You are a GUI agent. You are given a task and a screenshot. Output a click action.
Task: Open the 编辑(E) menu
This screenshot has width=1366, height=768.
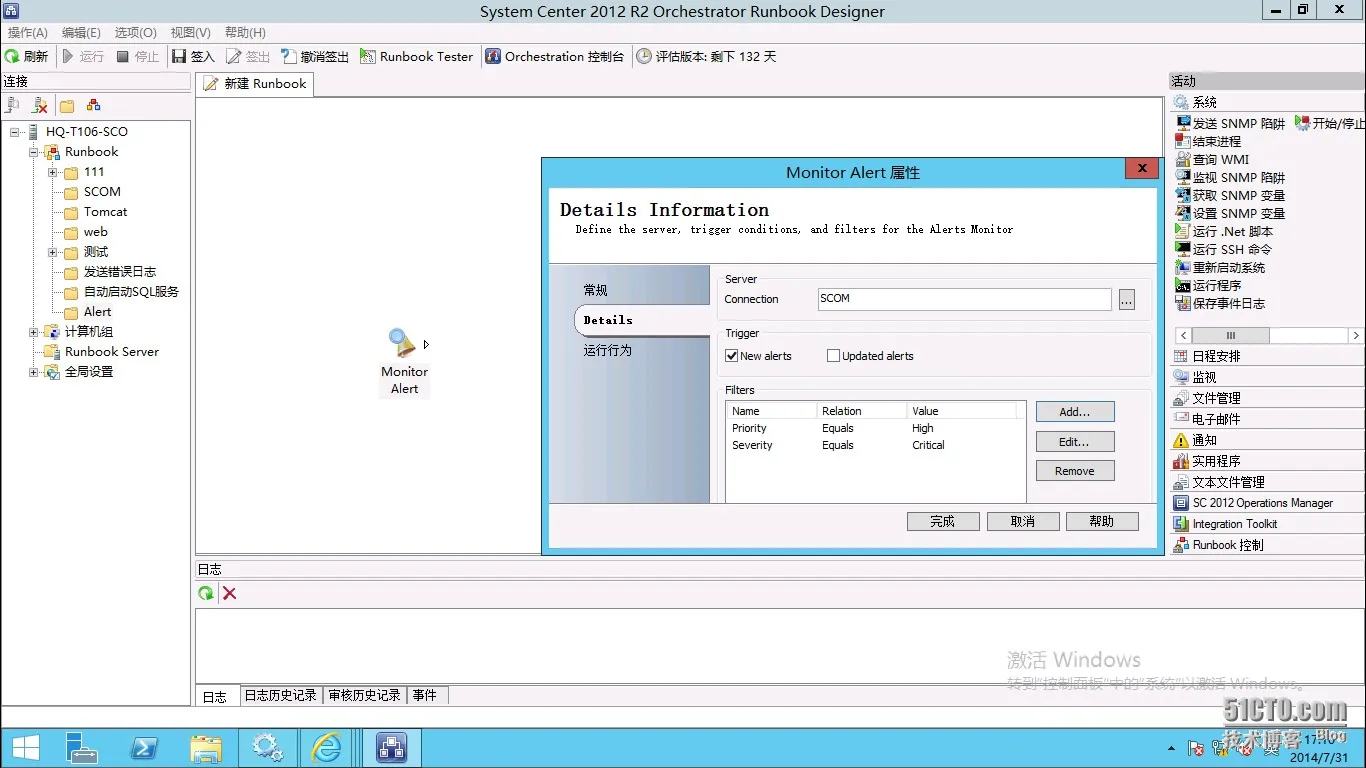81,33
